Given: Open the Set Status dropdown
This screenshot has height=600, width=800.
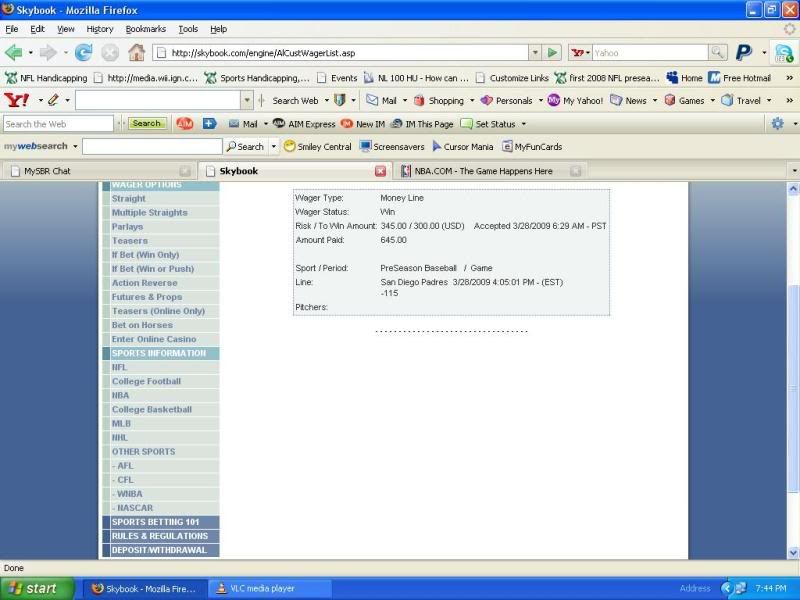Looking at the screenshot, I should [x=523, y=124].
